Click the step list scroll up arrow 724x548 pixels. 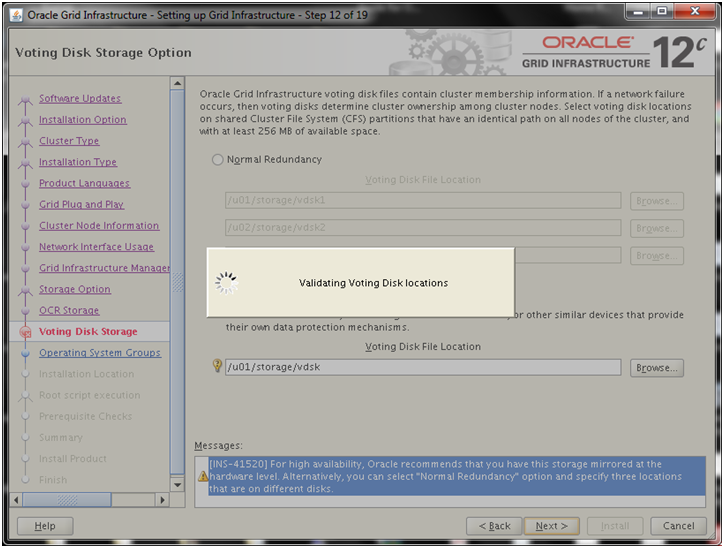click(177, 84)
